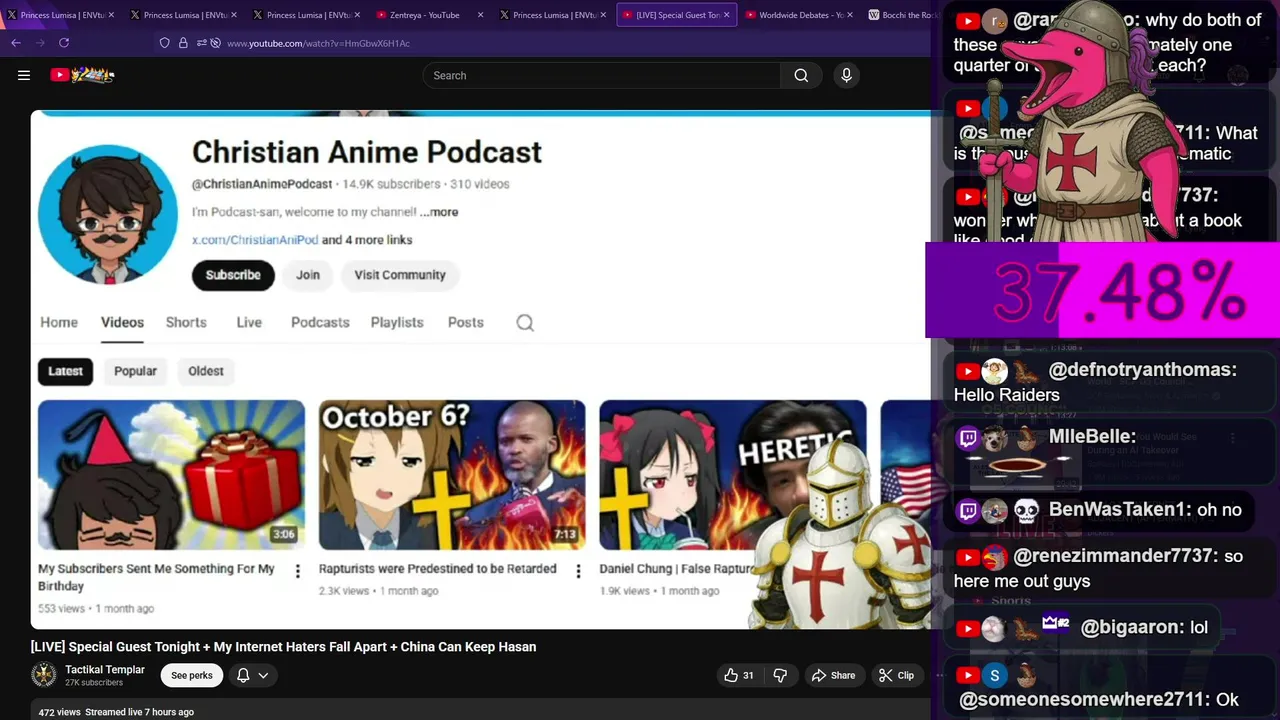Screen dimensions: 1280x720
Task: Open the channel Playlists tab
Action: [397, 322]
